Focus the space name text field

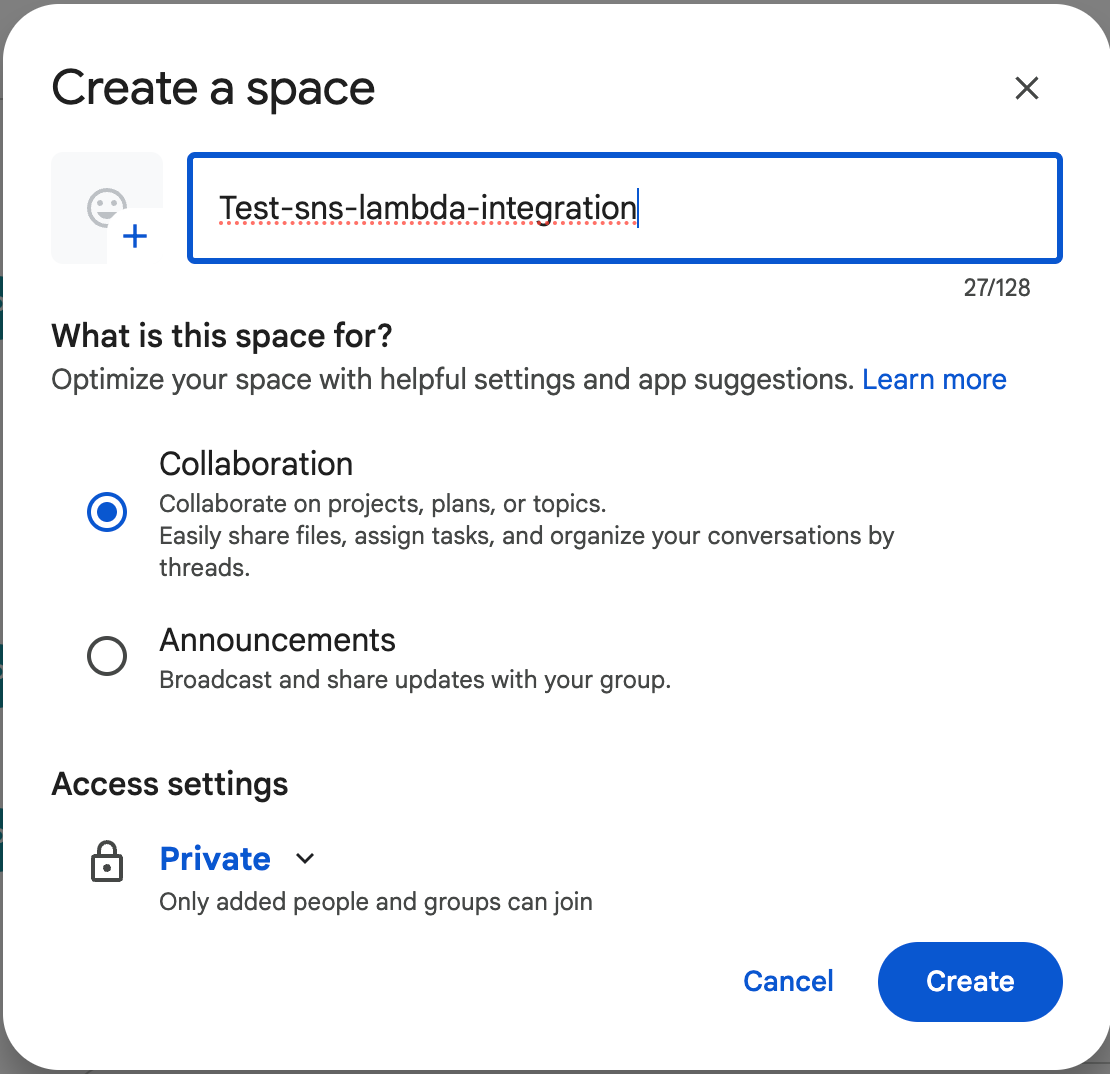(624, 208)
